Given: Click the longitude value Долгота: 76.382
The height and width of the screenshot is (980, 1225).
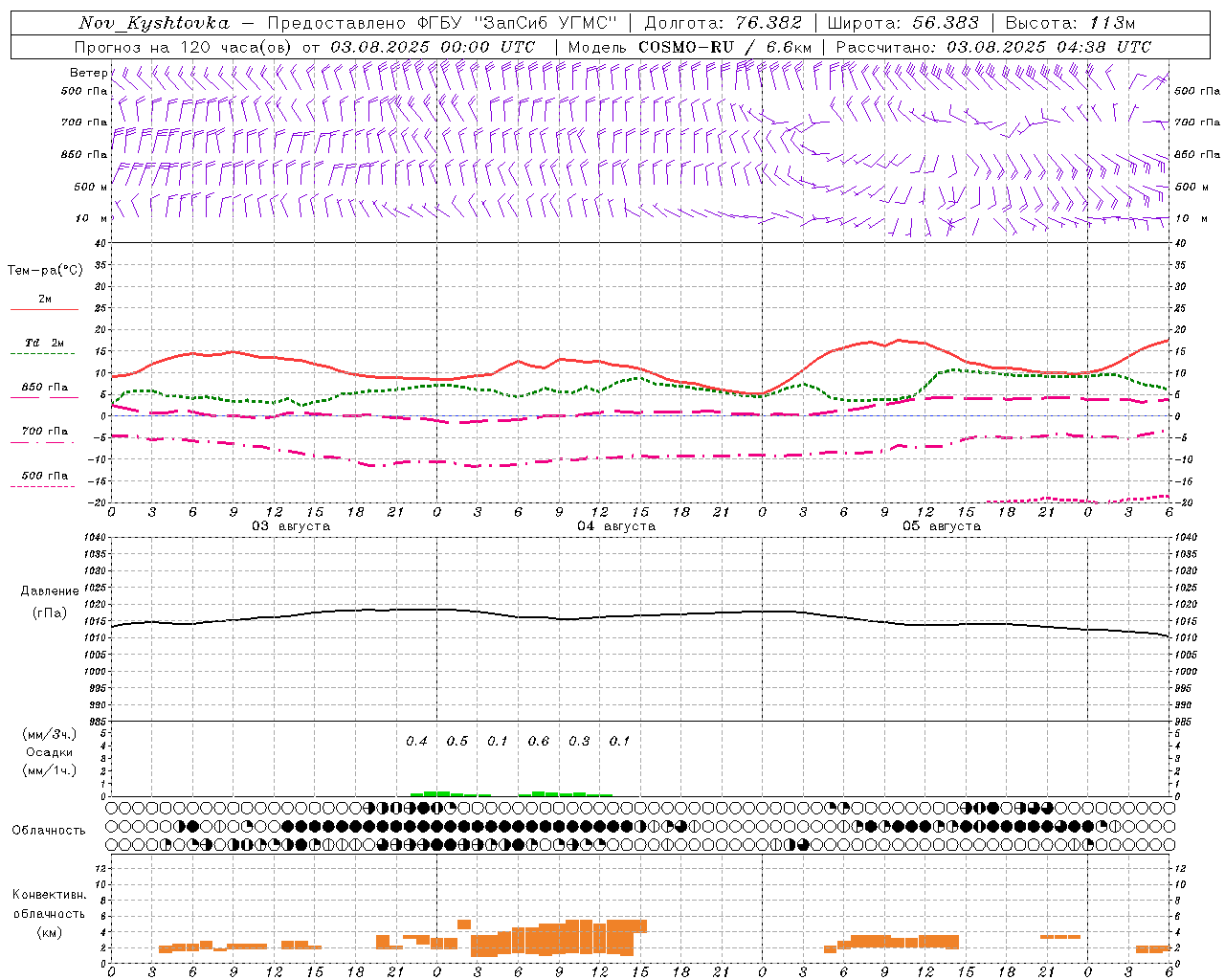Looking at the screenshot, I should point(724,23).
